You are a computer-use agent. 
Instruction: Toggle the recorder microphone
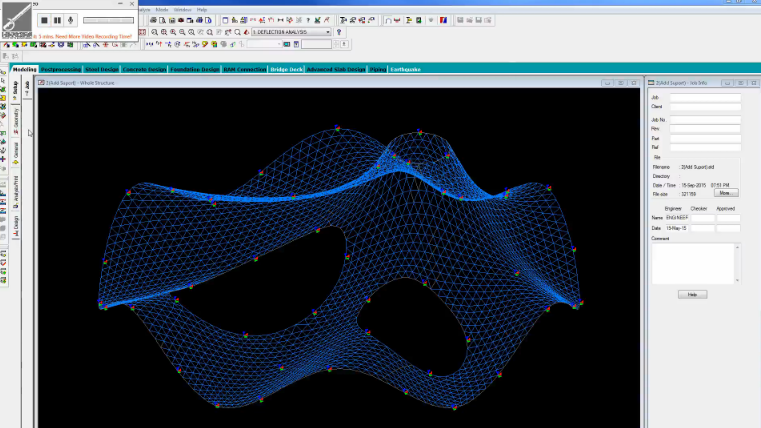pos(70,19)
